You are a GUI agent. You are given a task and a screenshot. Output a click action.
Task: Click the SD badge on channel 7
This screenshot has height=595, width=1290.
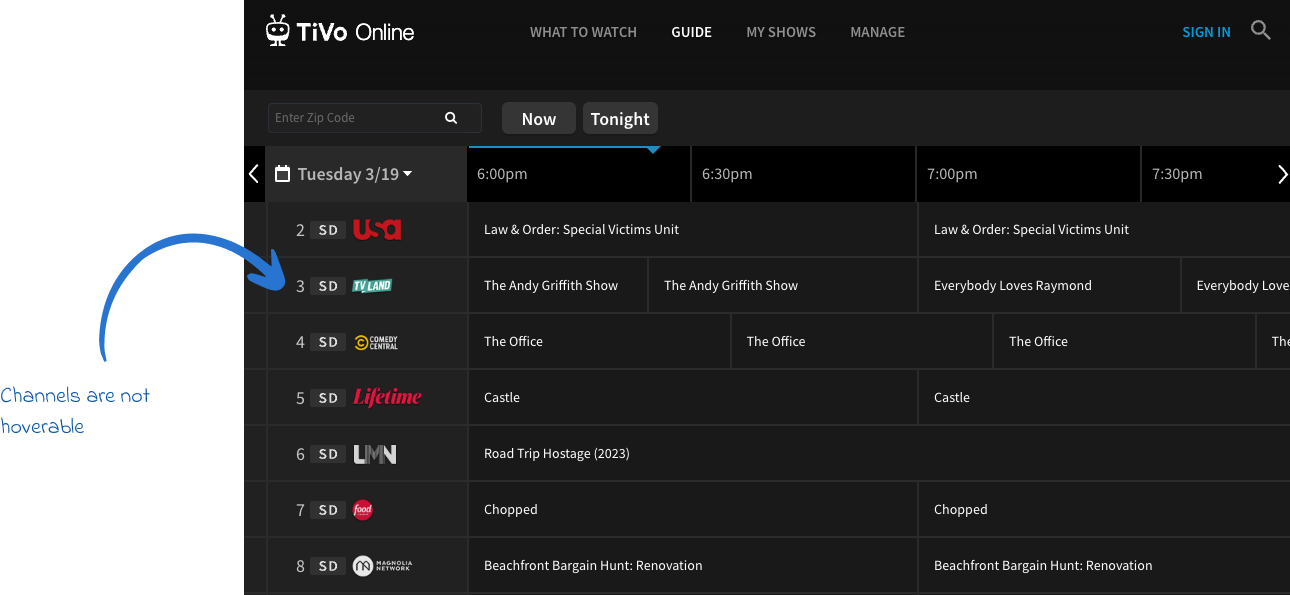click(328, 510)
